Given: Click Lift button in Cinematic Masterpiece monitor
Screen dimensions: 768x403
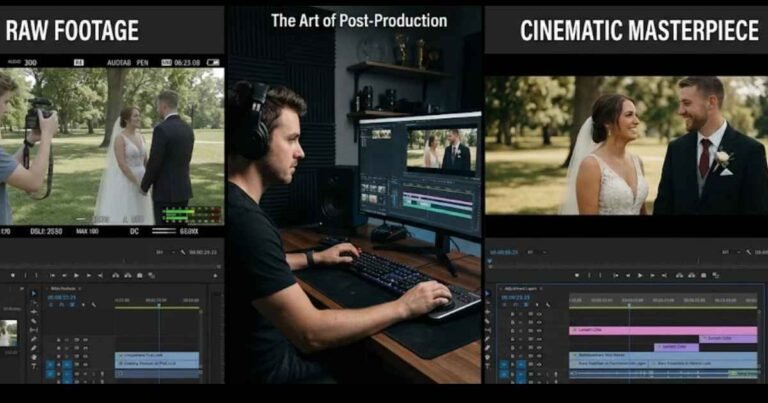Looking at the screenshot, I should pyautogui.click(x=679, y=276).
